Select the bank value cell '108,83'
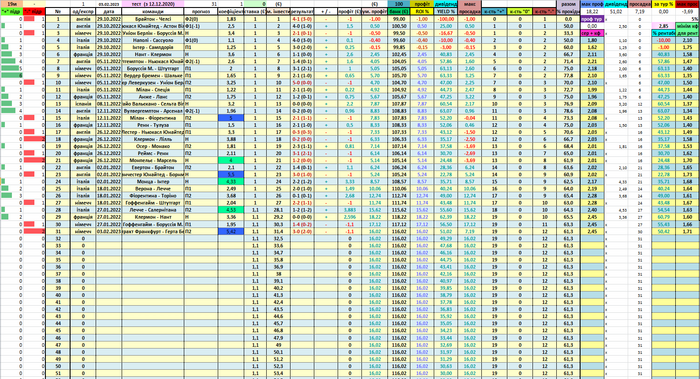 (x=399, y=111)
